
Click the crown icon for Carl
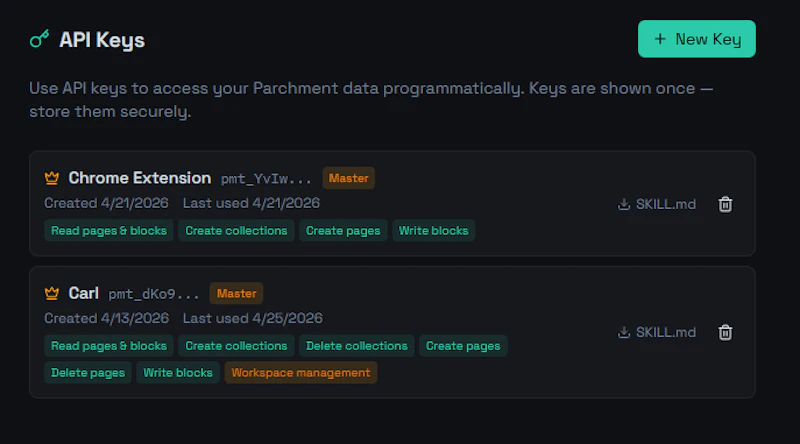[x=52, y=293]
